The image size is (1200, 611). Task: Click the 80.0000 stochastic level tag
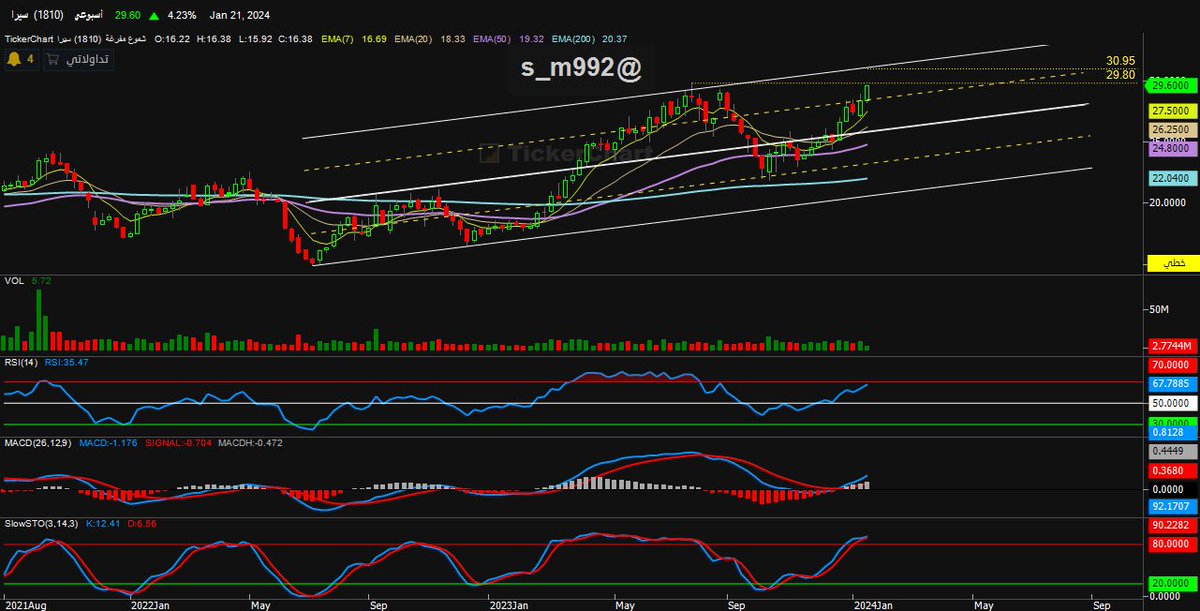1172,545
